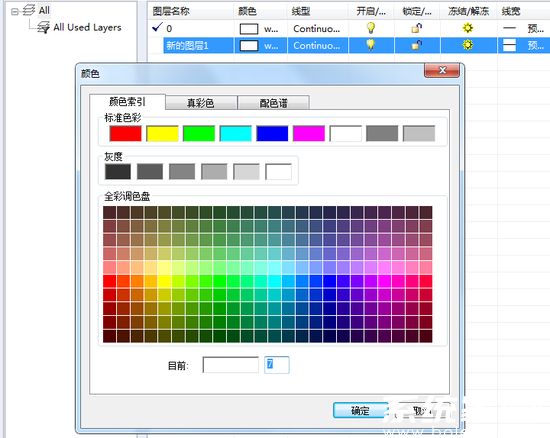Click the All layers stack icon

click(29, 10)
